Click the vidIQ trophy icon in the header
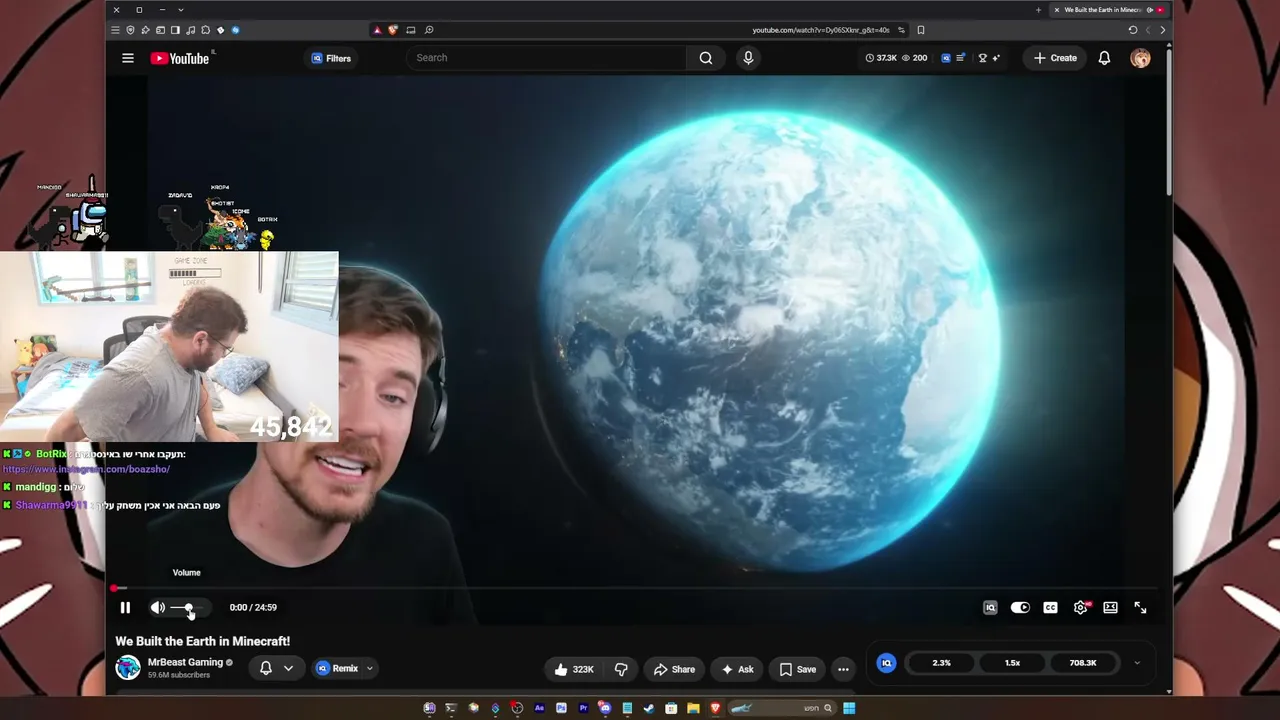The height and width of the screenshot is (720, 1280). click(x=983, y=58)
